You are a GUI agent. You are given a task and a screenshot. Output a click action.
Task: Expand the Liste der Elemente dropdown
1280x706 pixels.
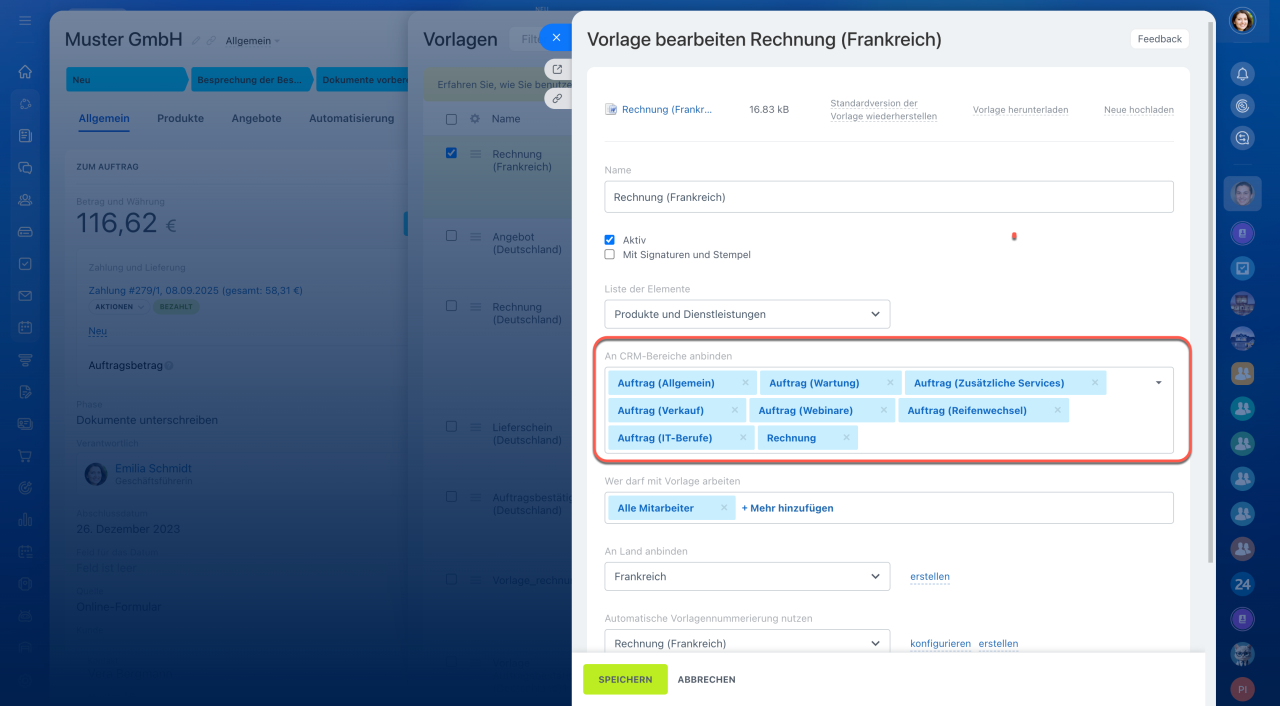[747, 314]
